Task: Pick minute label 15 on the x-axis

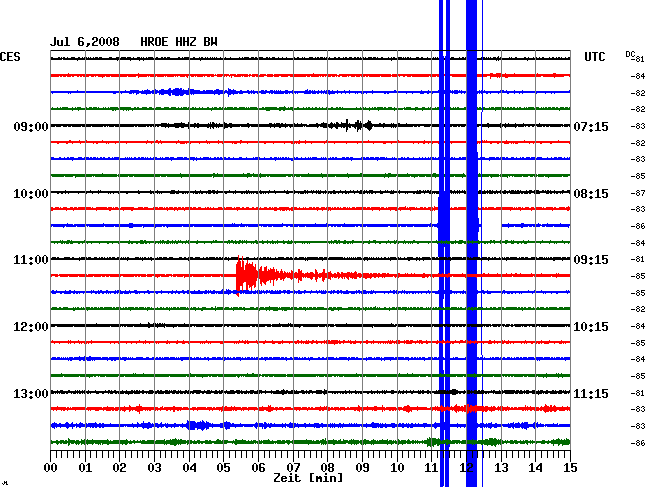Action: (x=570, y=468)
